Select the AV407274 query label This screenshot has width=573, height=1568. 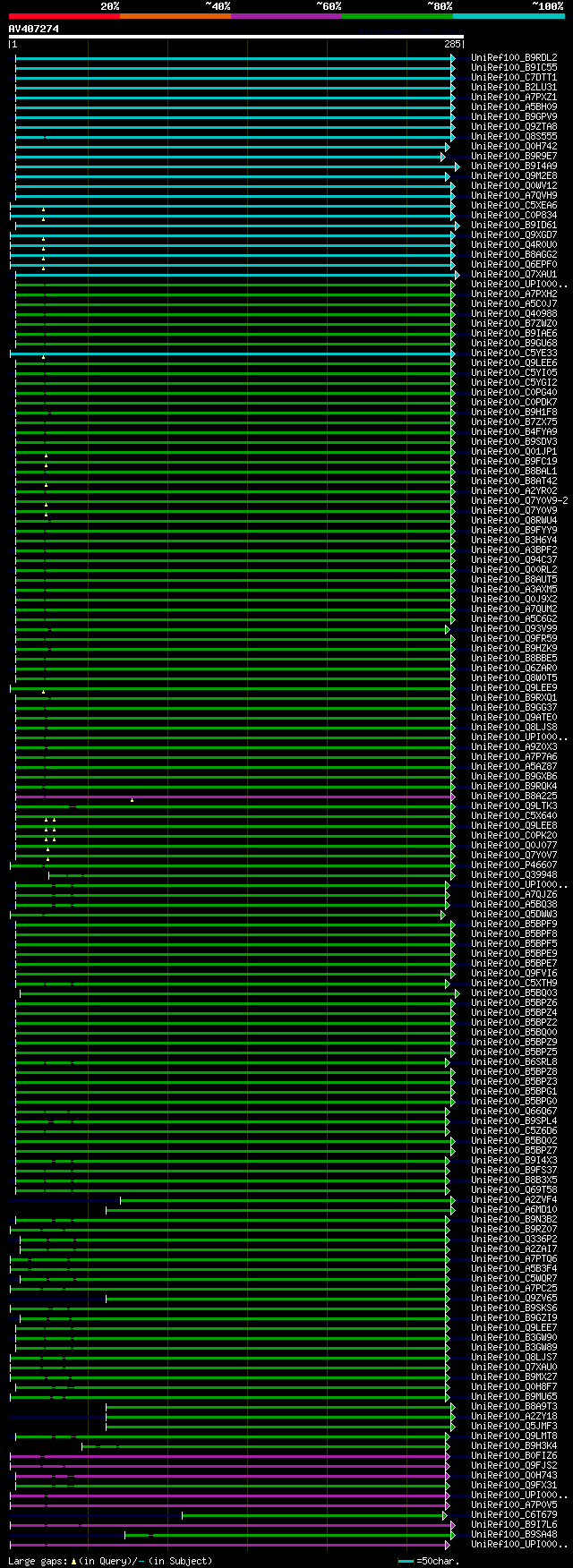(x=34, y=29)
